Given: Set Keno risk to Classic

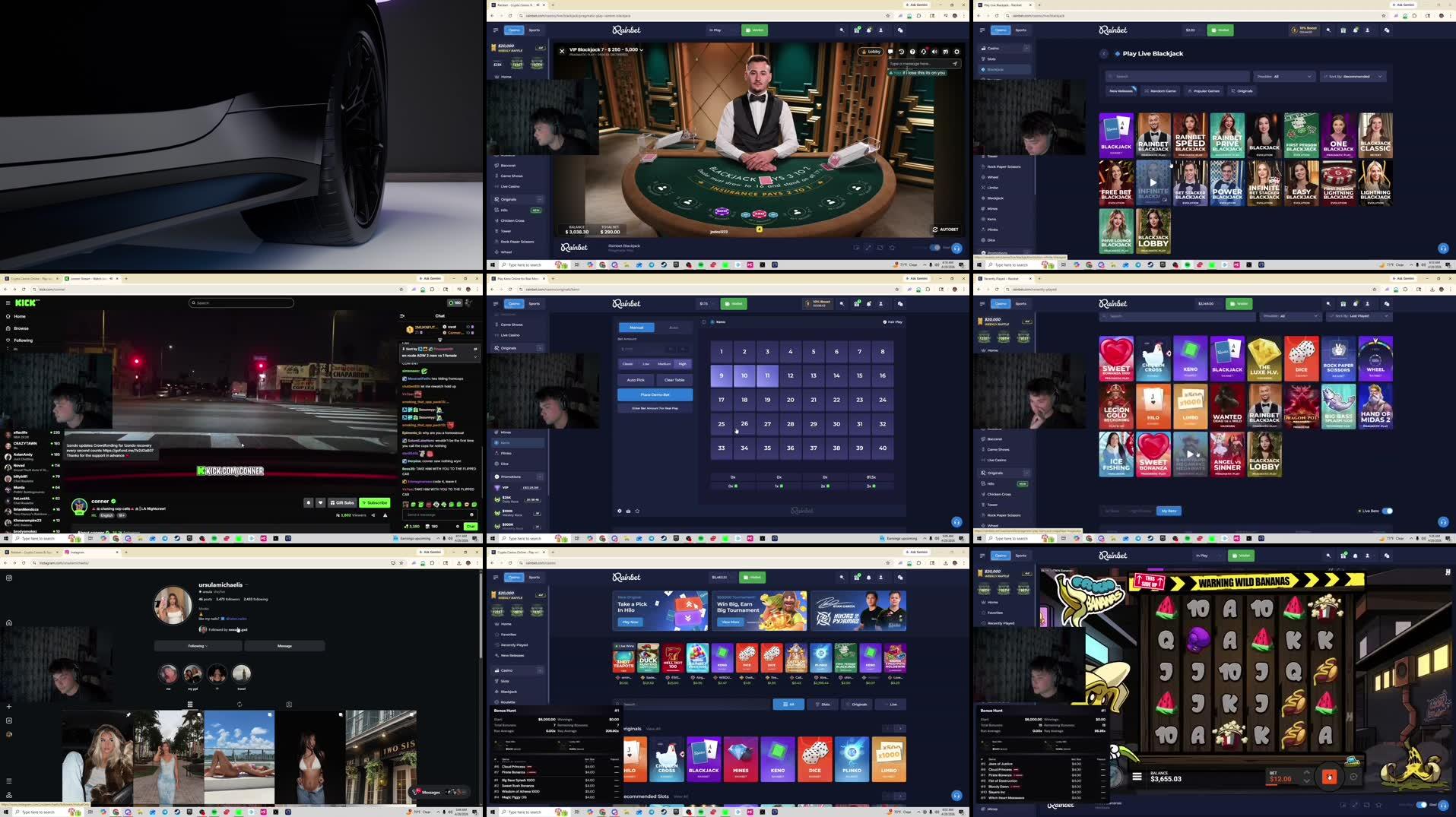Looking at the screenshot, I should pyautogui.click(x=627, y=363).
